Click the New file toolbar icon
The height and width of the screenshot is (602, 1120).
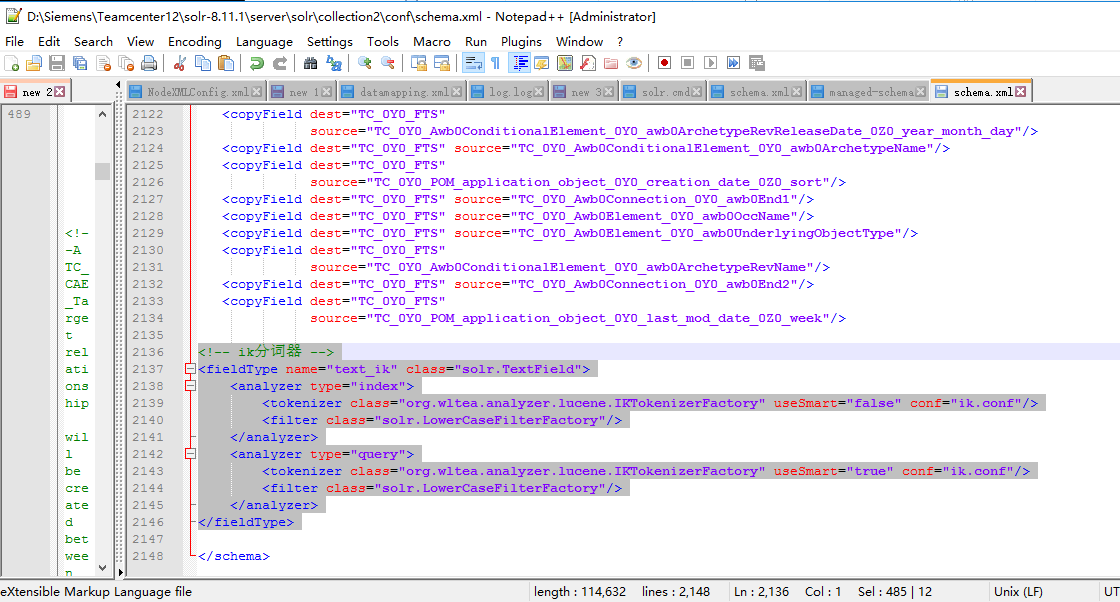click(12, 64)
